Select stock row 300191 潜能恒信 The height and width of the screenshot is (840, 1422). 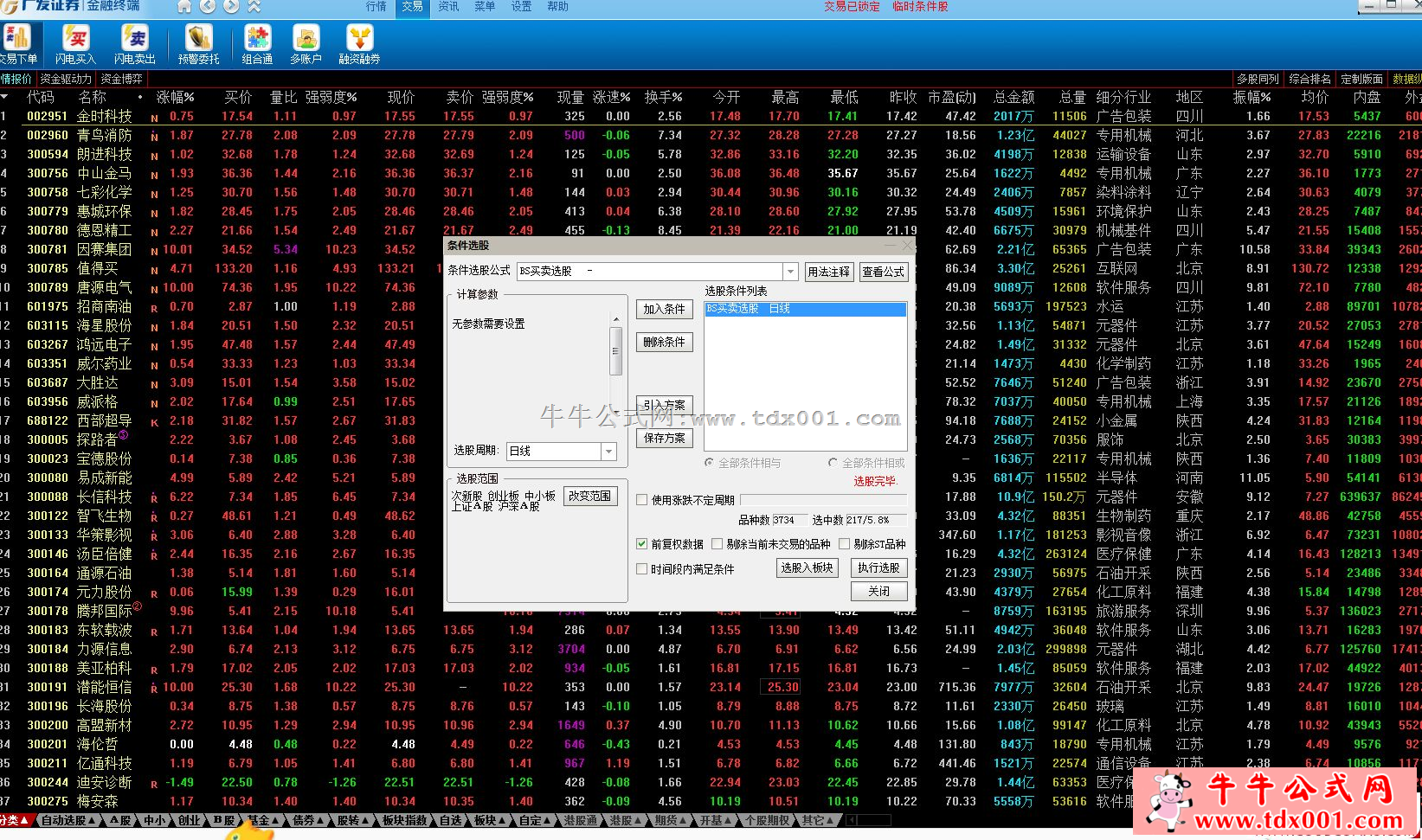[711, 687]
